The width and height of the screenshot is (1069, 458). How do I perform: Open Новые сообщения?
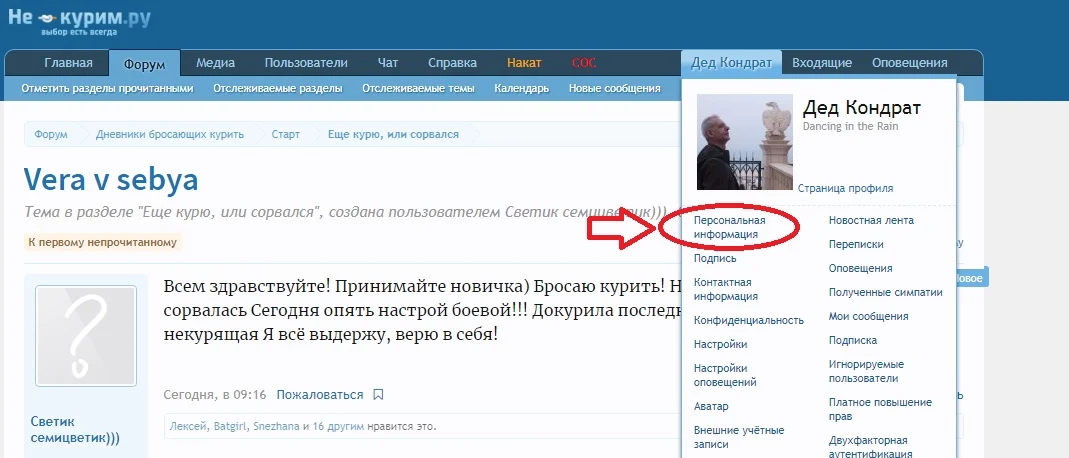coord(614,89)
